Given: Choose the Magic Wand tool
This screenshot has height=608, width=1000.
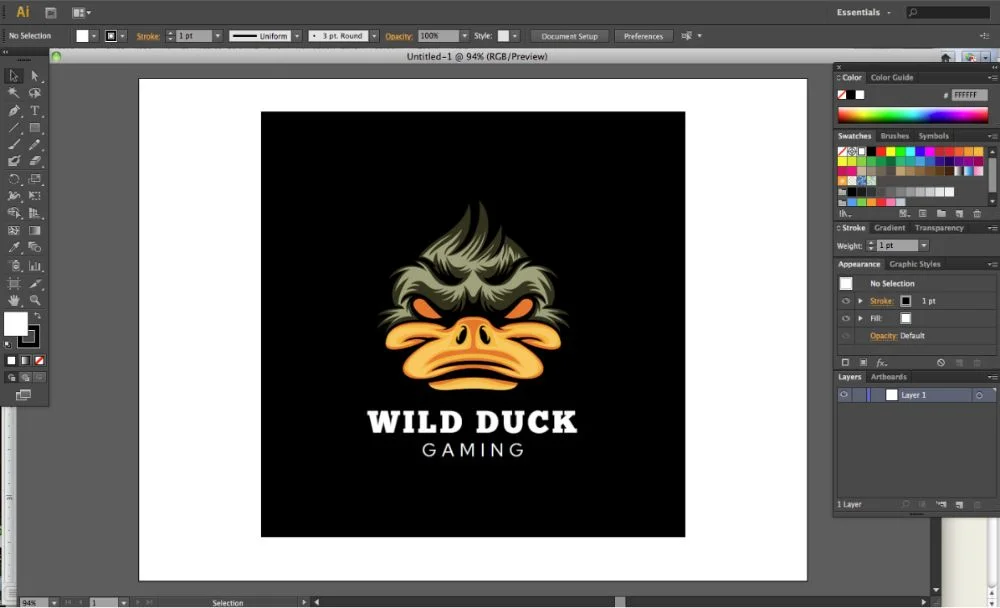Looking at the screenshot, I should (x=14, y=93).
